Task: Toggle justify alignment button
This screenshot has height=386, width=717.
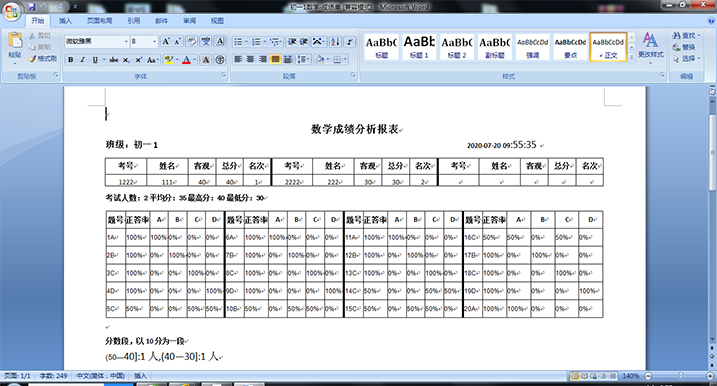Action: (275, 59)
